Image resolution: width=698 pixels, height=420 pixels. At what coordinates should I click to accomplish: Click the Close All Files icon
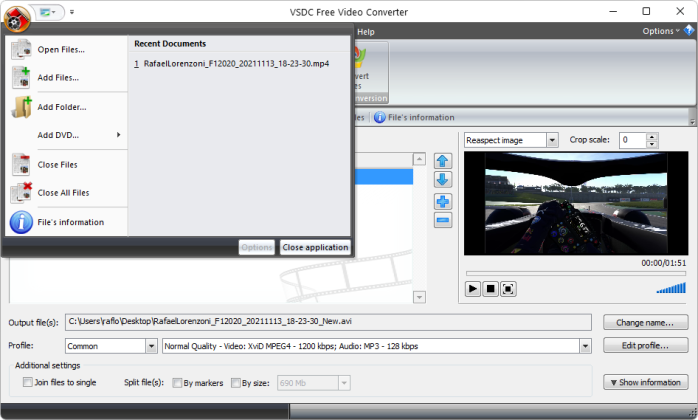point(21,192)
